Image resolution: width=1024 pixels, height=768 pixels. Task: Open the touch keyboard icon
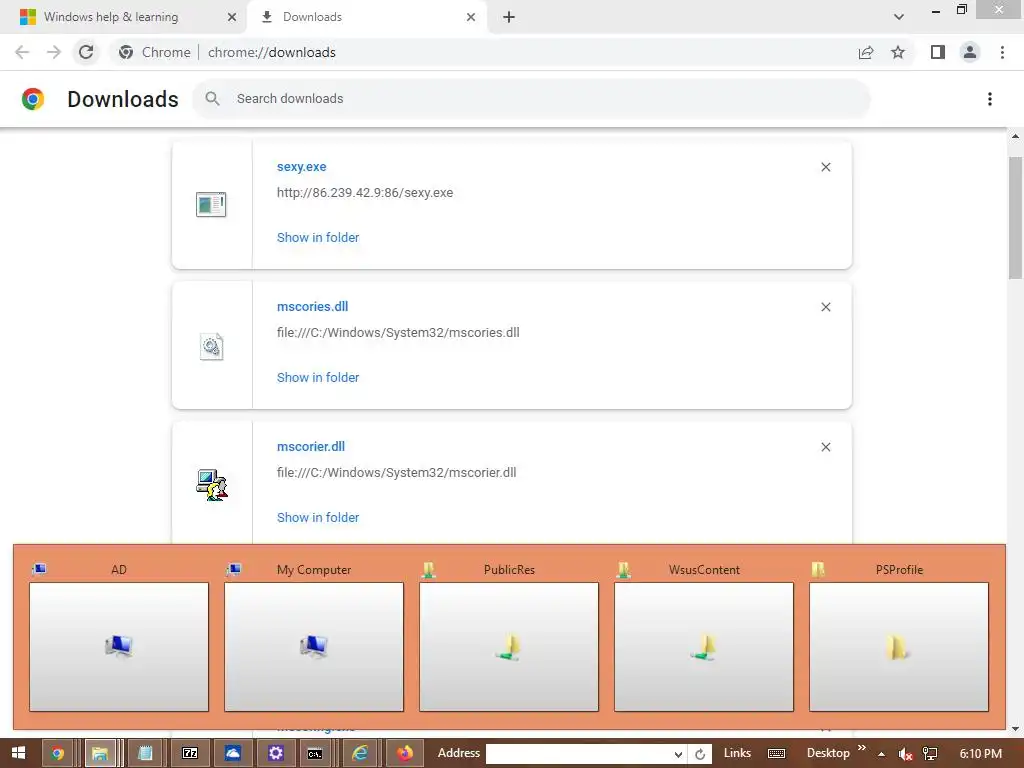tap(776, 754)
